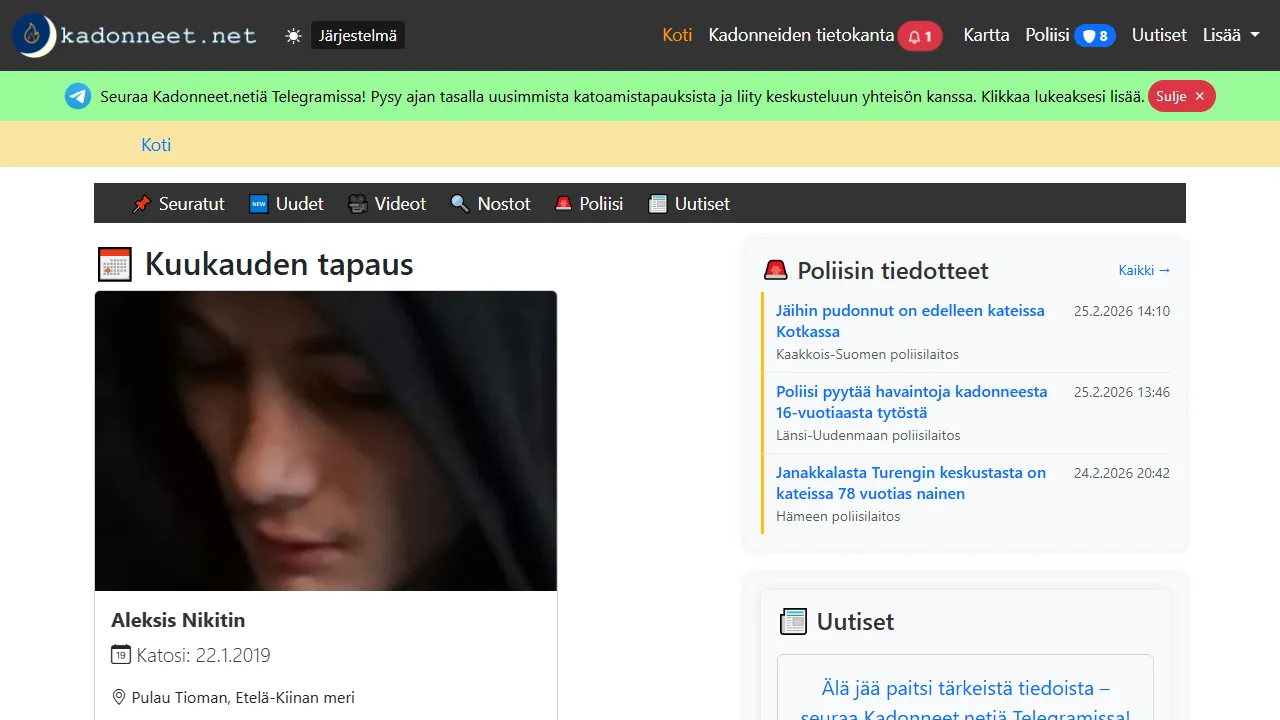
Task: Open the Lisää dropdown menu
Action: 1231,34
